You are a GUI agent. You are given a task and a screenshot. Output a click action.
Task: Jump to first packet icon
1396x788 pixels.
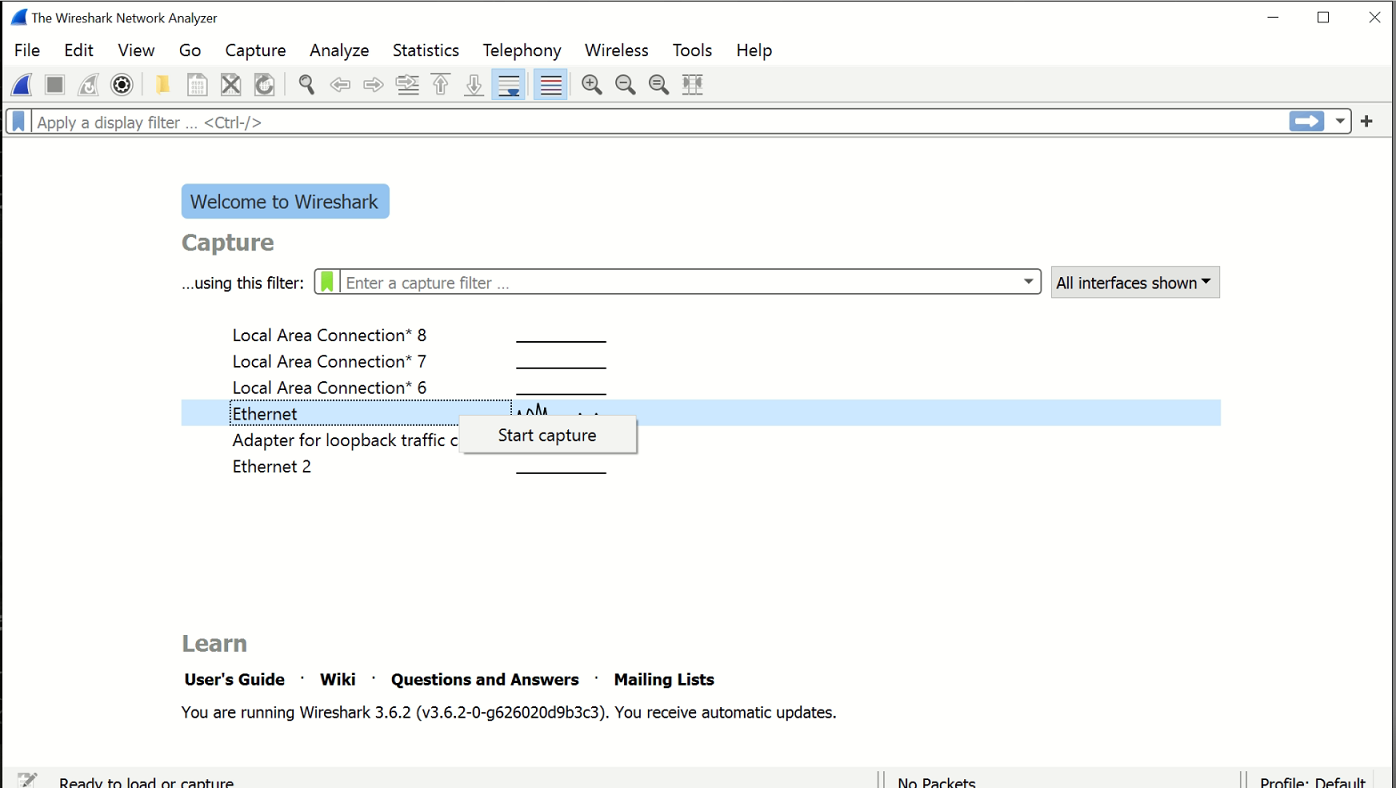pos(441,85)
